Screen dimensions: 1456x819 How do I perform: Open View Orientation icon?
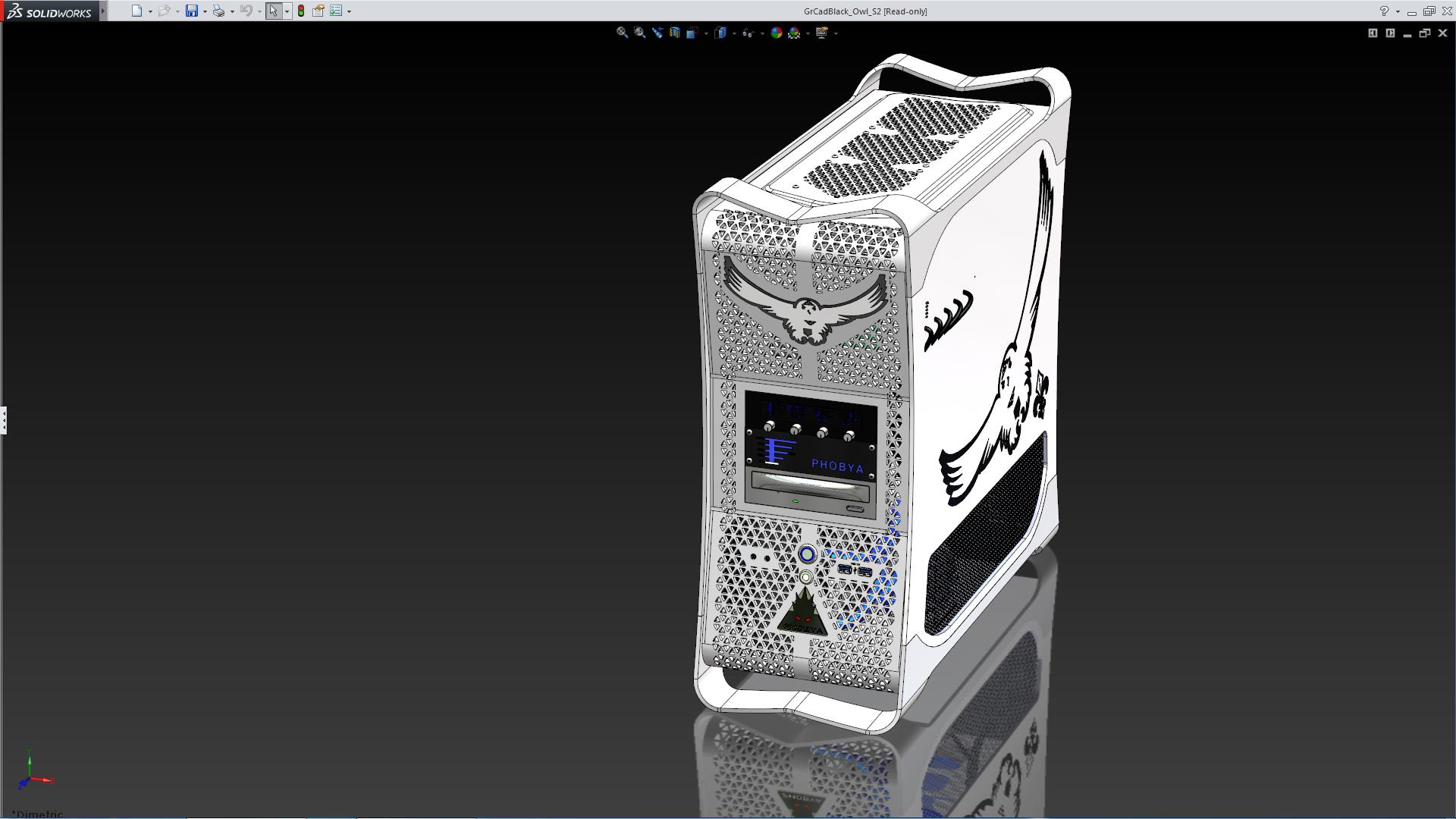pos(692,33)
